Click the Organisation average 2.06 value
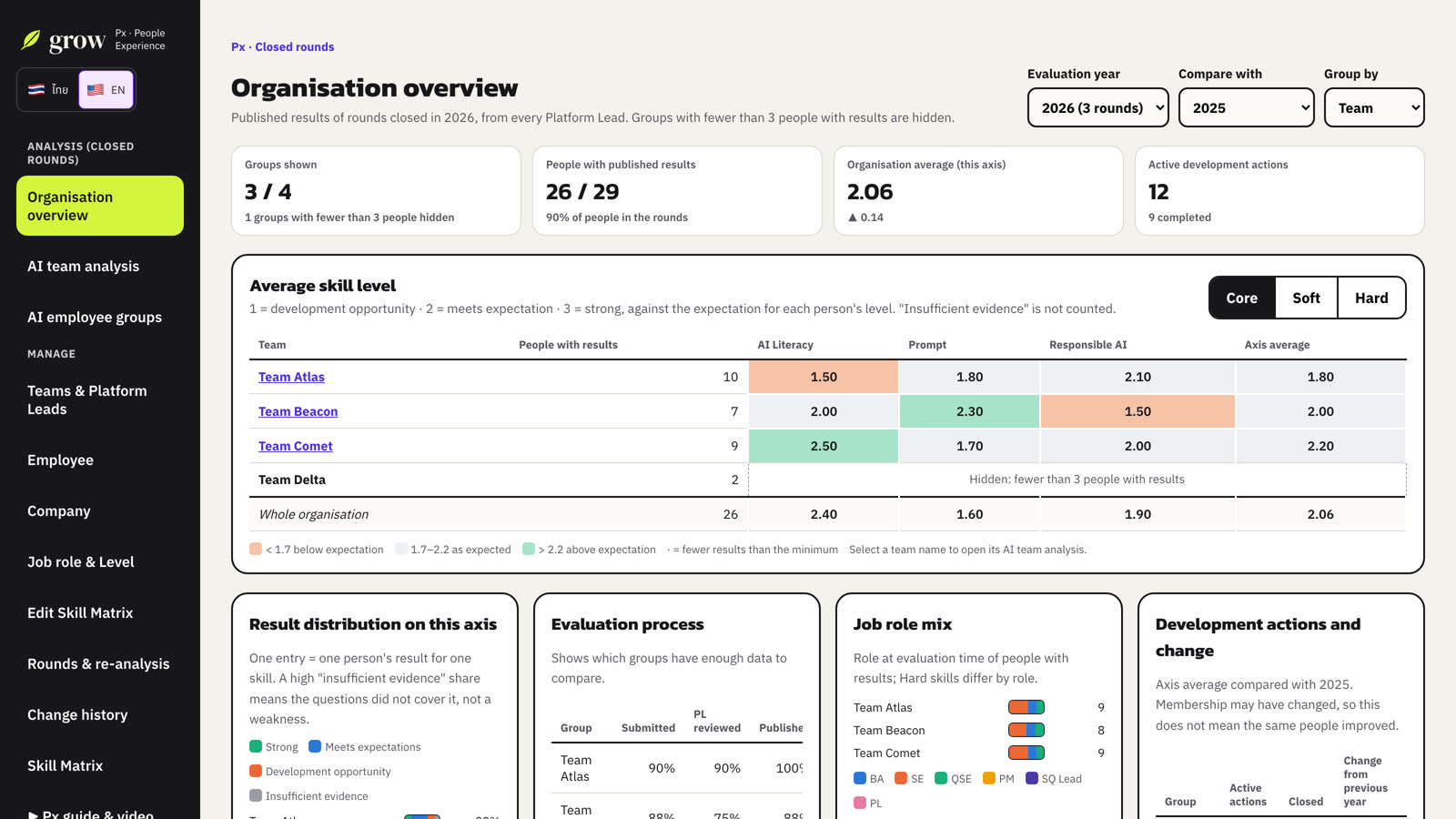 point(870,192)
